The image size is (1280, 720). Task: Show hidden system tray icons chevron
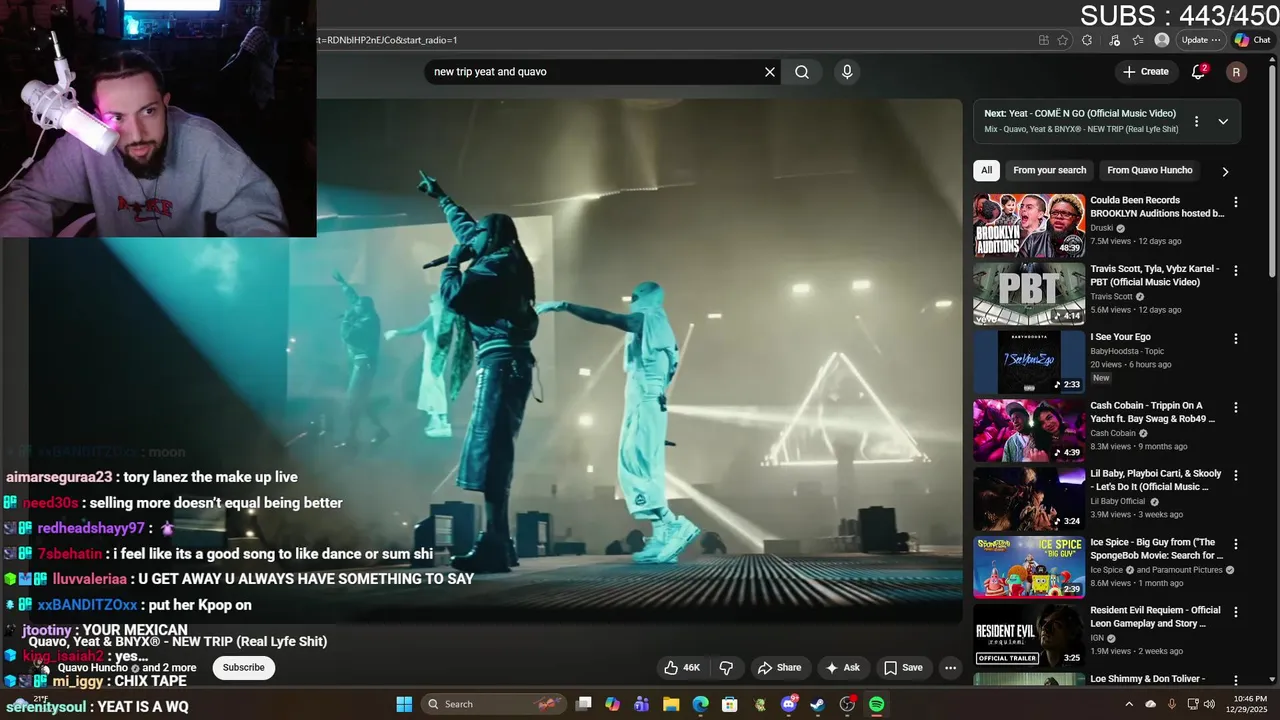click(1130, 704)
